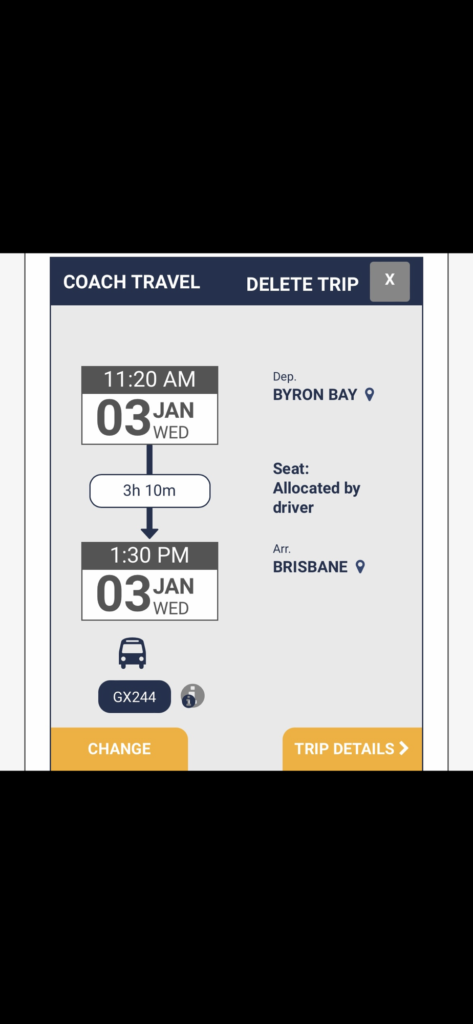Click the CHANGE button

119,749
